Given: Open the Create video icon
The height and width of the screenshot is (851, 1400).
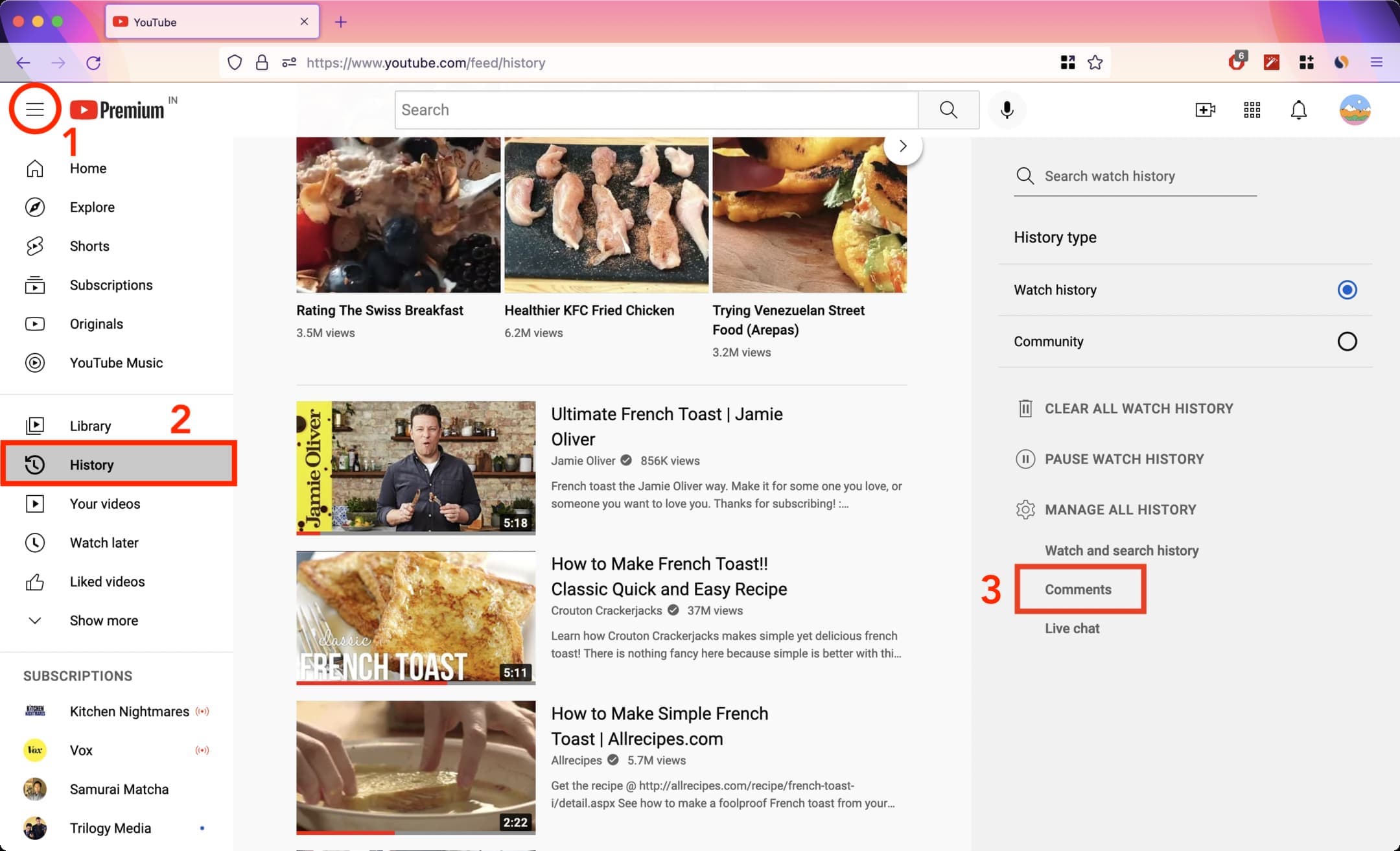Looking at the screenshot, I should pos(1205,110).
